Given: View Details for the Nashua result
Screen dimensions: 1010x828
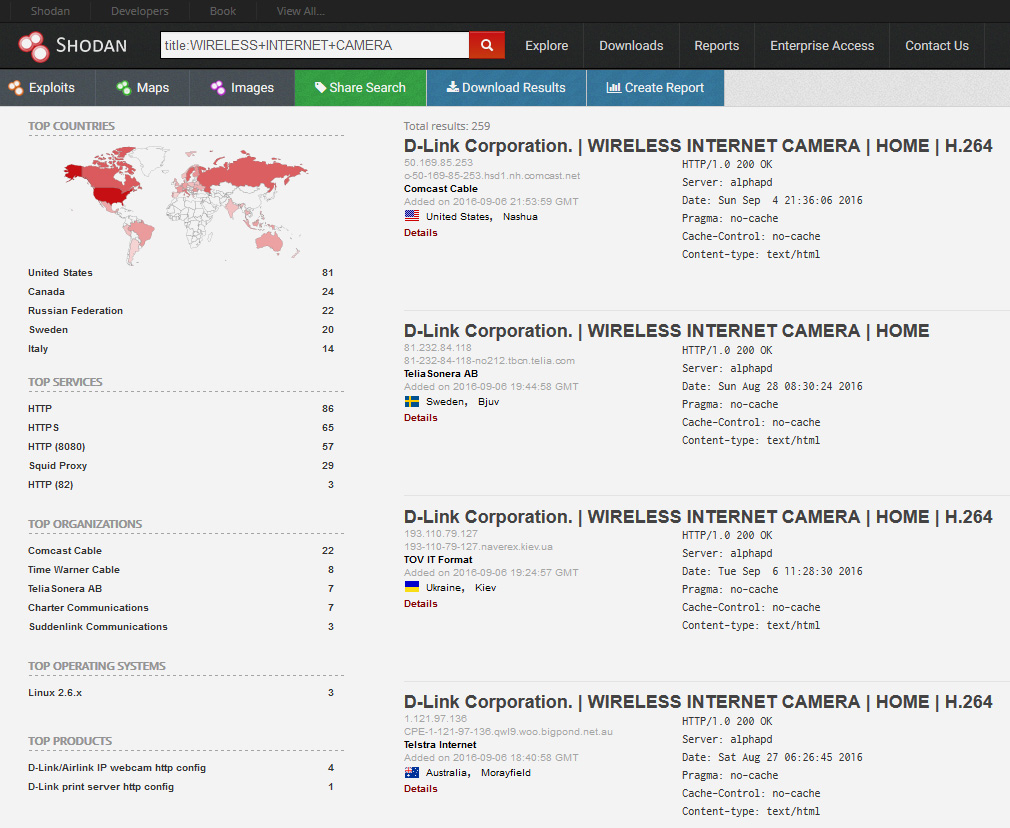Looking at the screenshot, I should pyautogui.click(x=421, y=233).
